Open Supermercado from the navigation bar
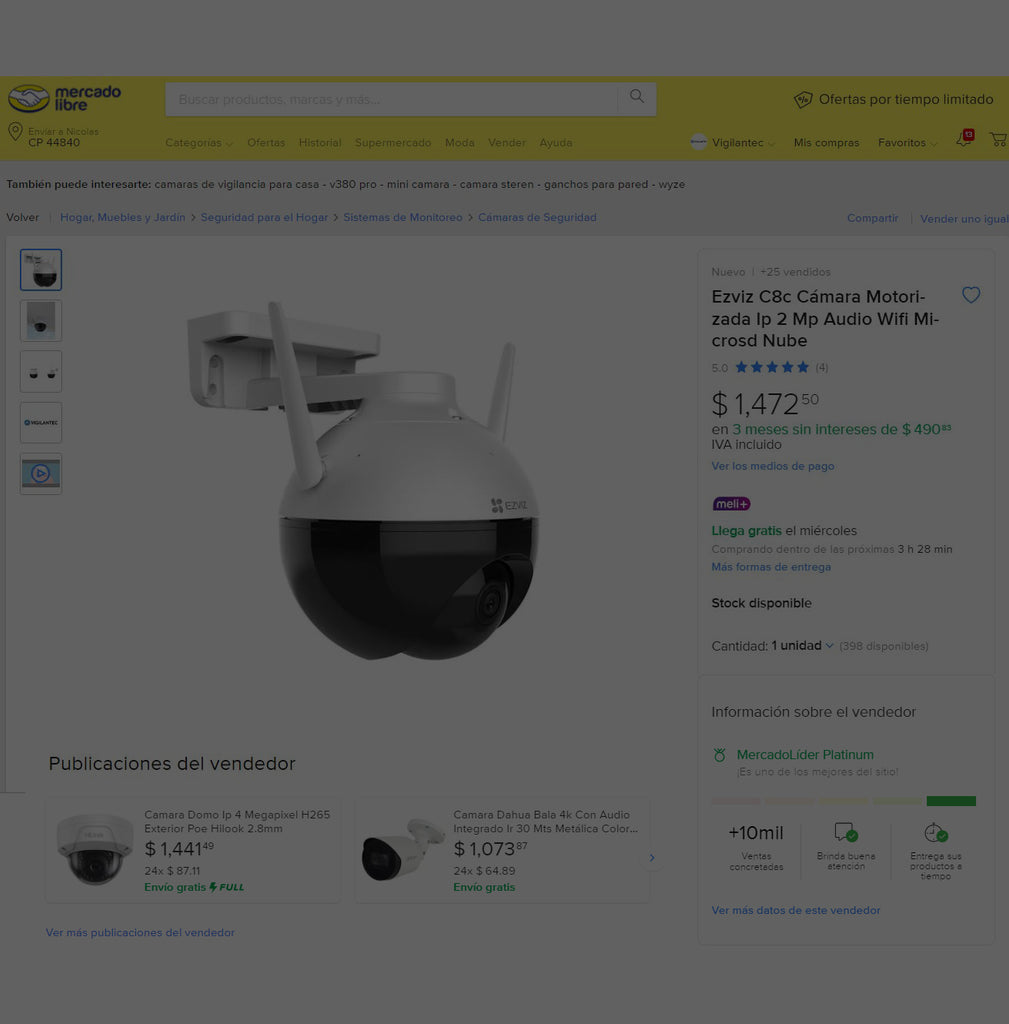This screenshot has height=1024, width=1009. point(393,143)
